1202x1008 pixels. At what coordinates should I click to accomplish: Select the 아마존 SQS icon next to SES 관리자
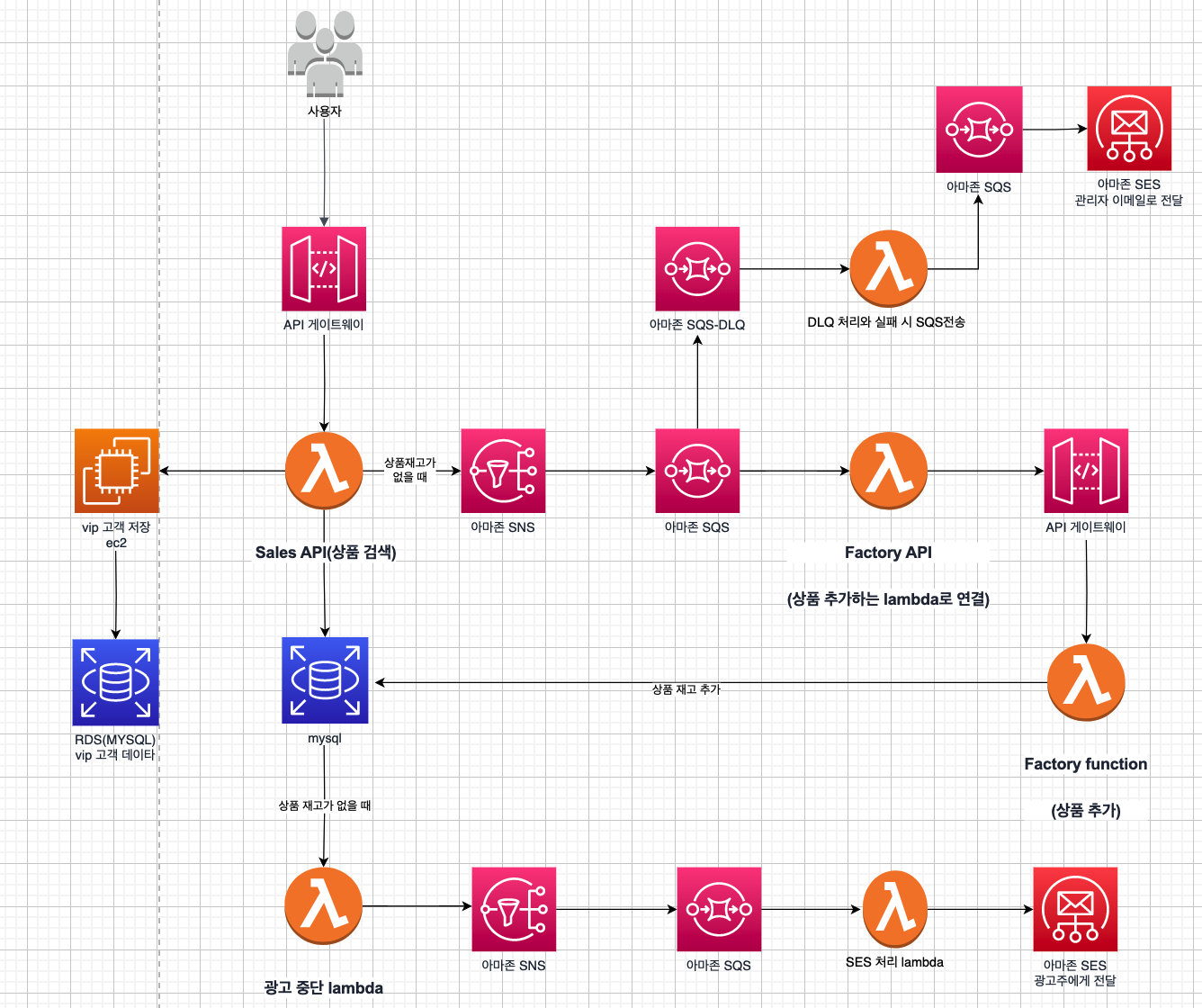pyautogui.click(x=979, y=129)
